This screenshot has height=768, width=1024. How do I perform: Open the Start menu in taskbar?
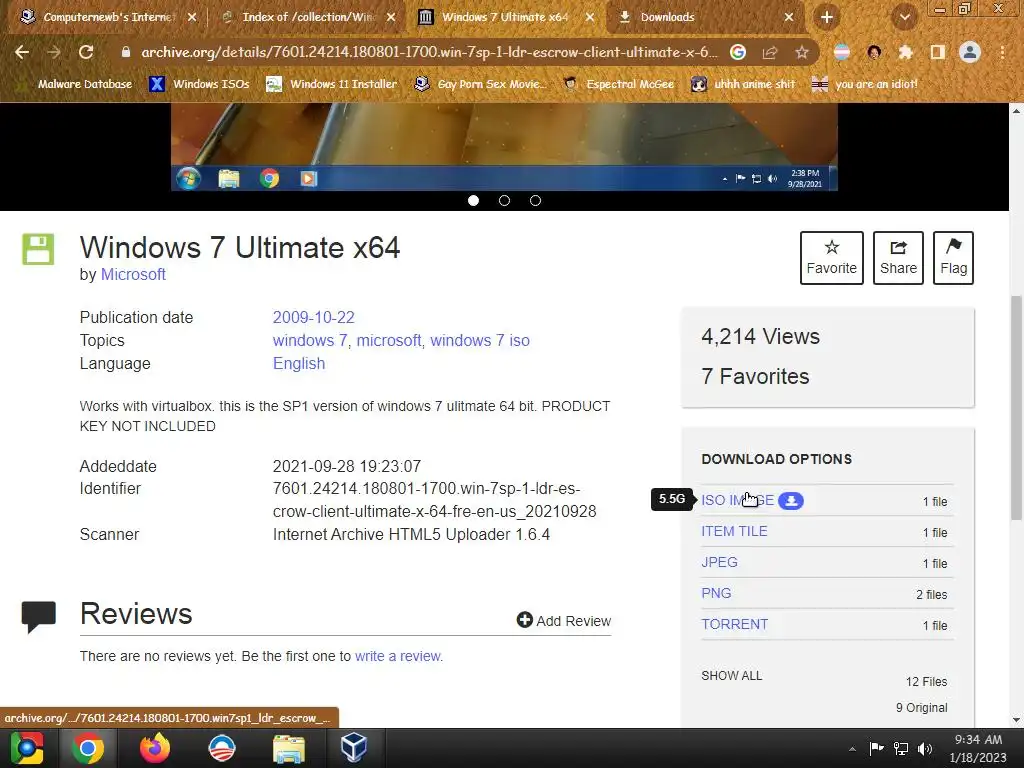pos(26,748)
